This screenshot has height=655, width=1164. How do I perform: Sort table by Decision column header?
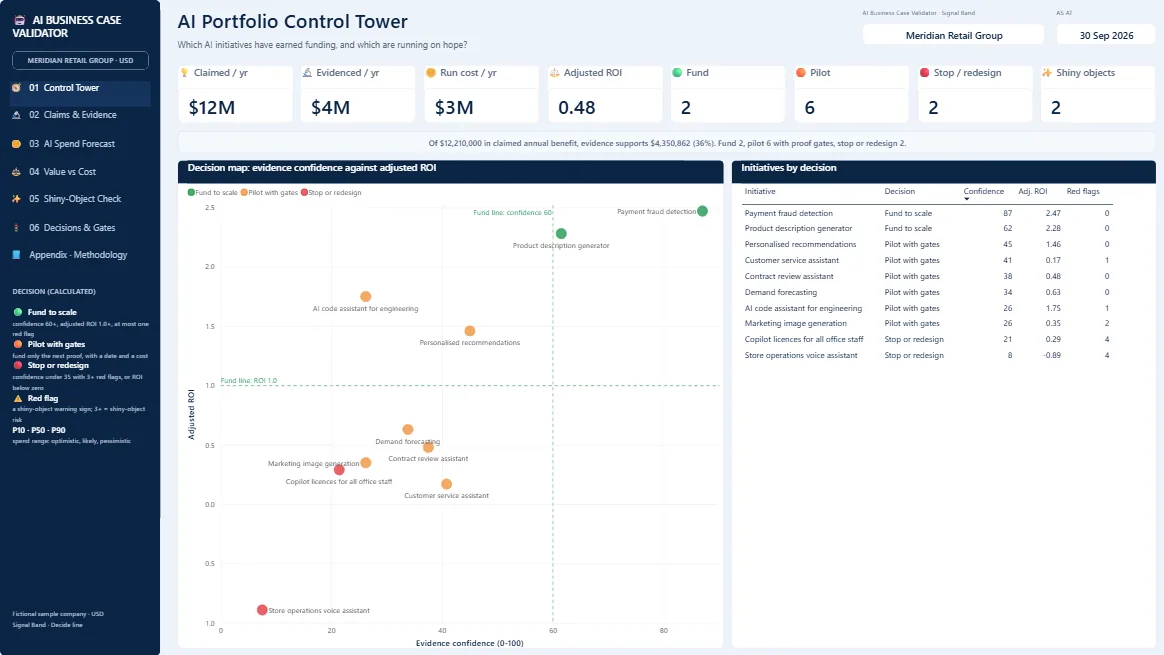point(900,192)
